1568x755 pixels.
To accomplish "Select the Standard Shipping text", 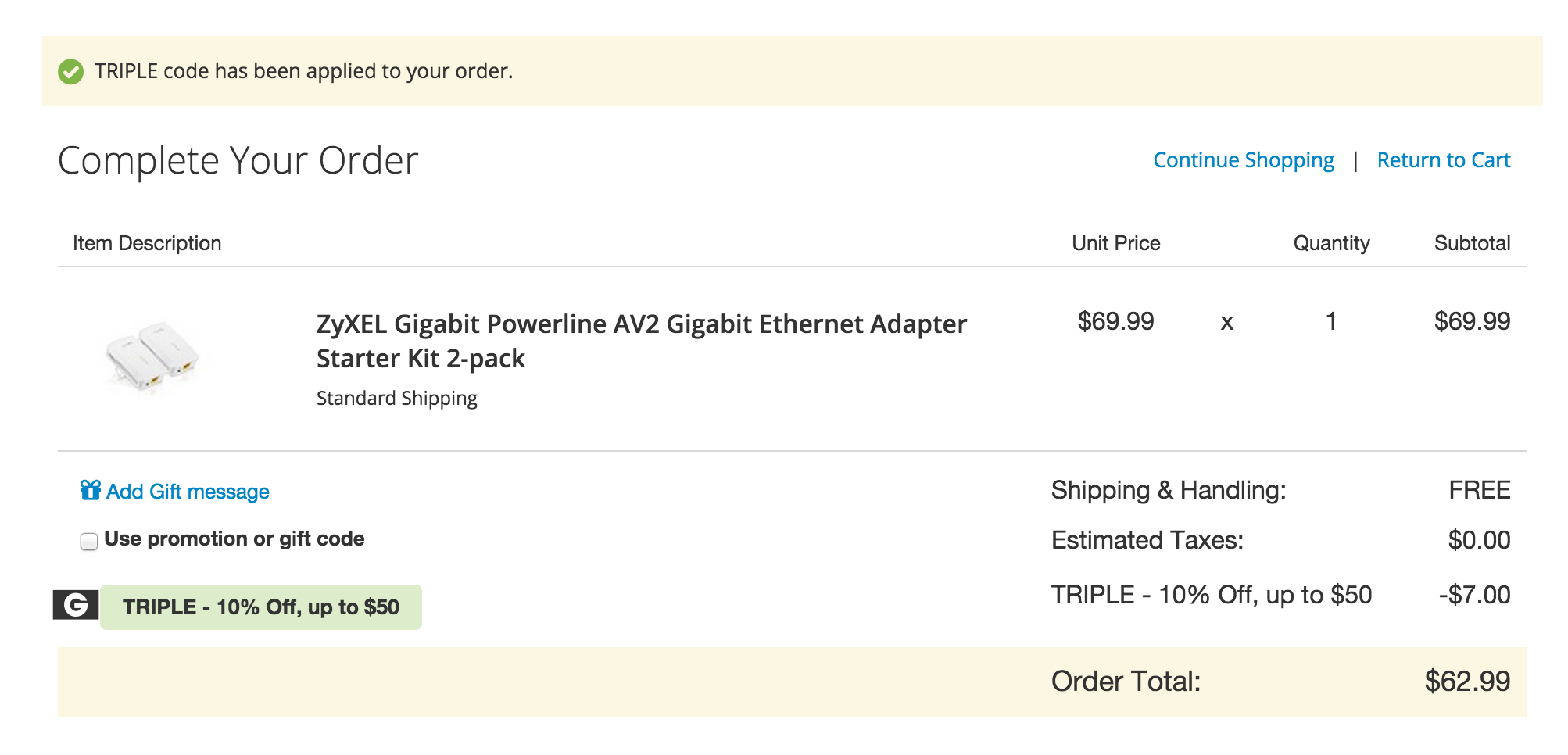I will (396, 397).
